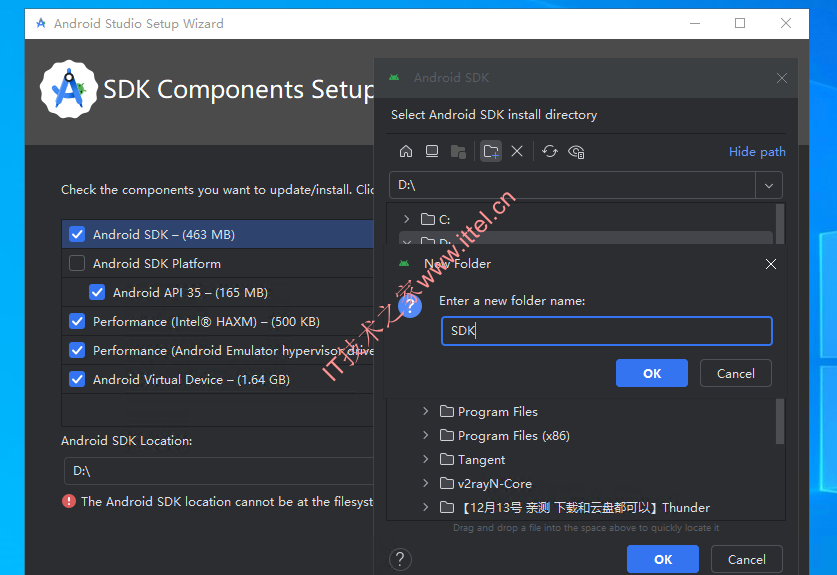The width and height of the screenshot is (837, 575).
Task: Toggle show hidden files and directories
Action: [577, 152]
